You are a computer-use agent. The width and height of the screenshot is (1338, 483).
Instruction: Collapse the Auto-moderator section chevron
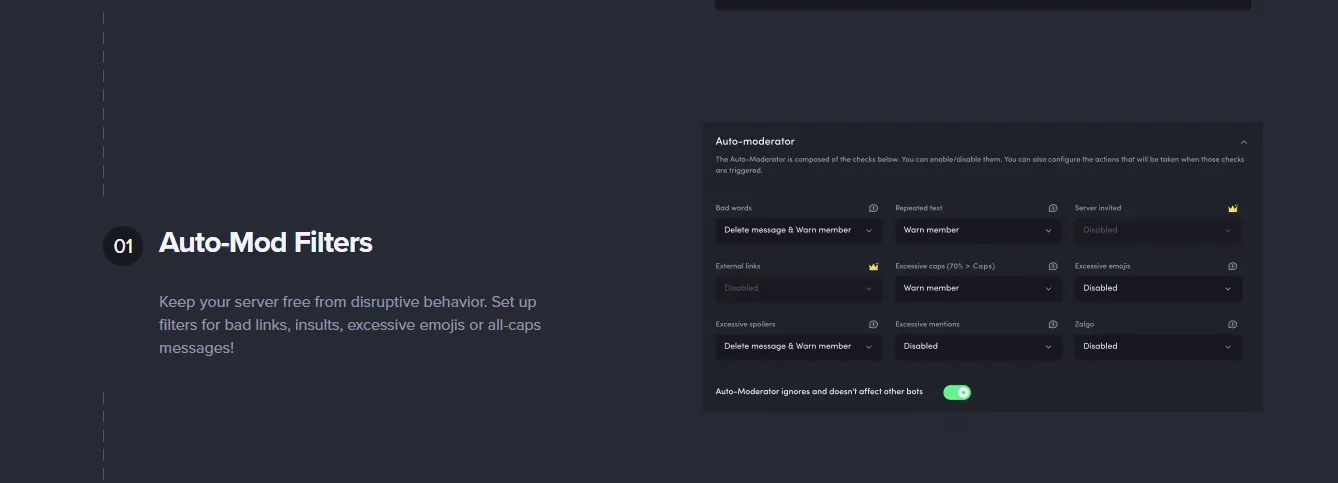[x=1243, y=142]
